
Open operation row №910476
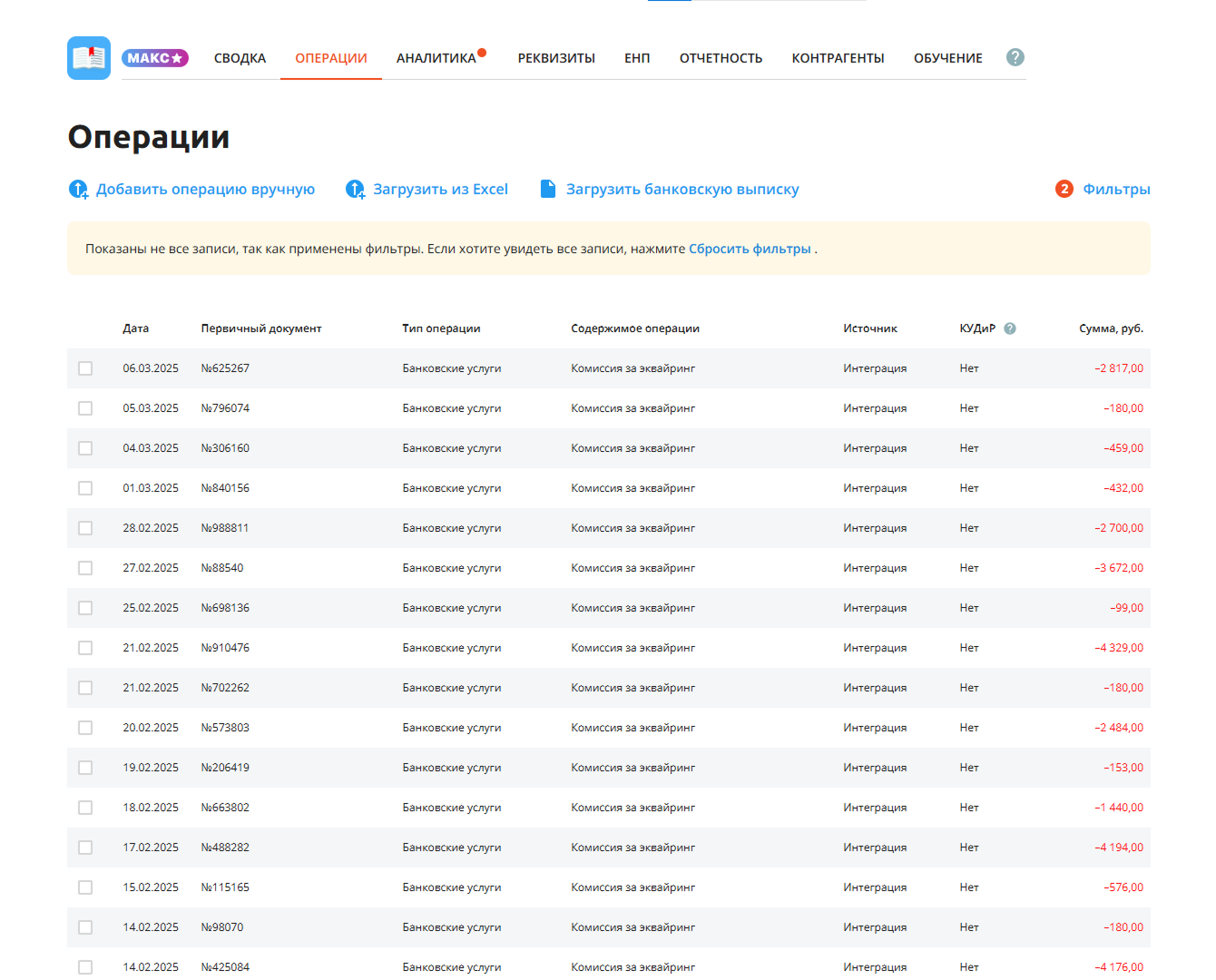609,648
